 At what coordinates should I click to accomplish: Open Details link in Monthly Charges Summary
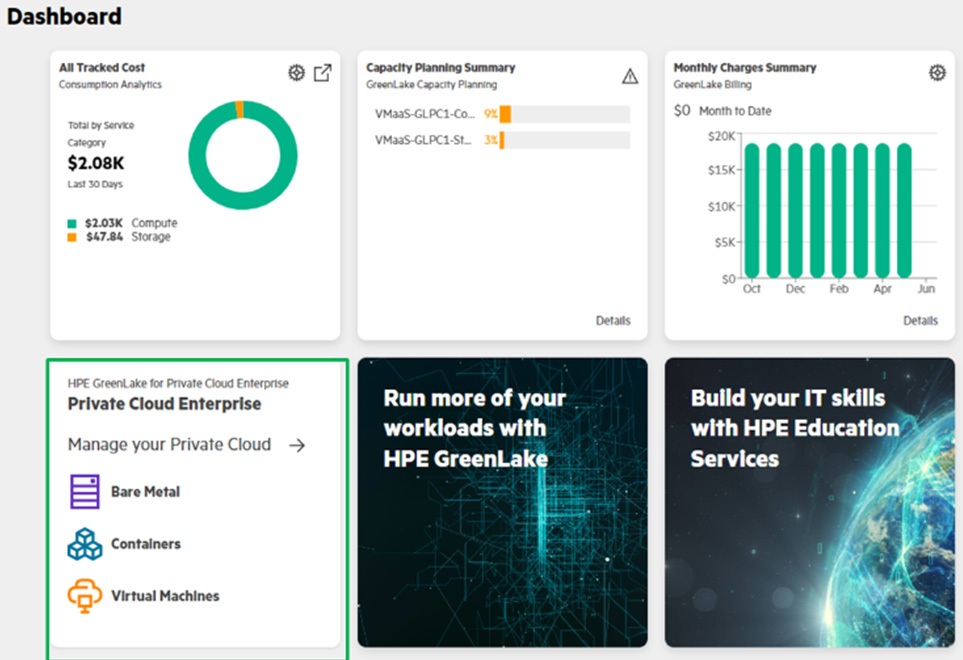(x=920, y=320)
